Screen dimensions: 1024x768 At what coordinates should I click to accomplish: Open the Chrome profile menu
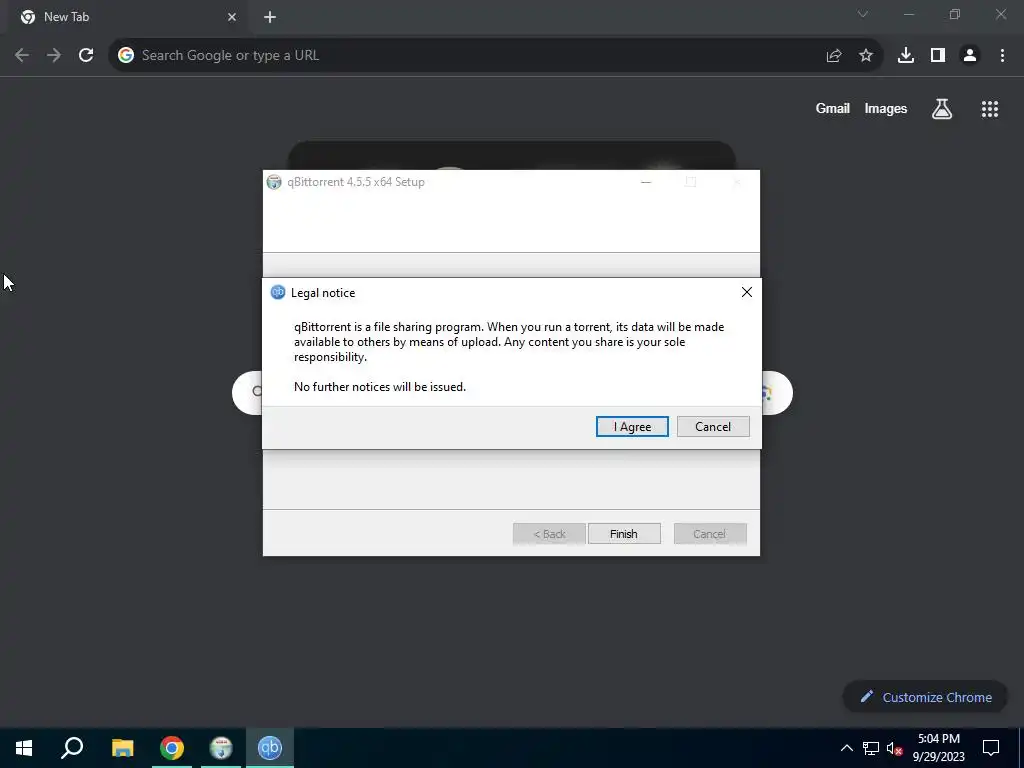click(x=970, y=55)
